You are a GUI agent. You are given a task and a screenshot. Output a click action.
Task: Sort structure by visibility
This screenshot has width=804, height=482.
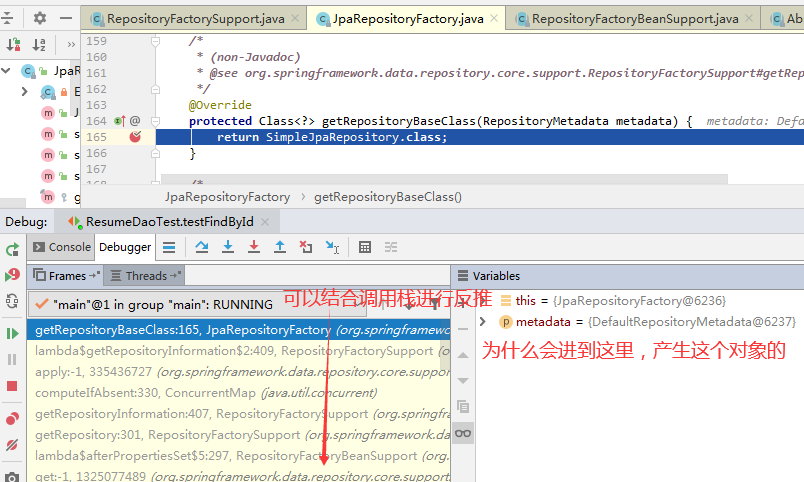13,45
